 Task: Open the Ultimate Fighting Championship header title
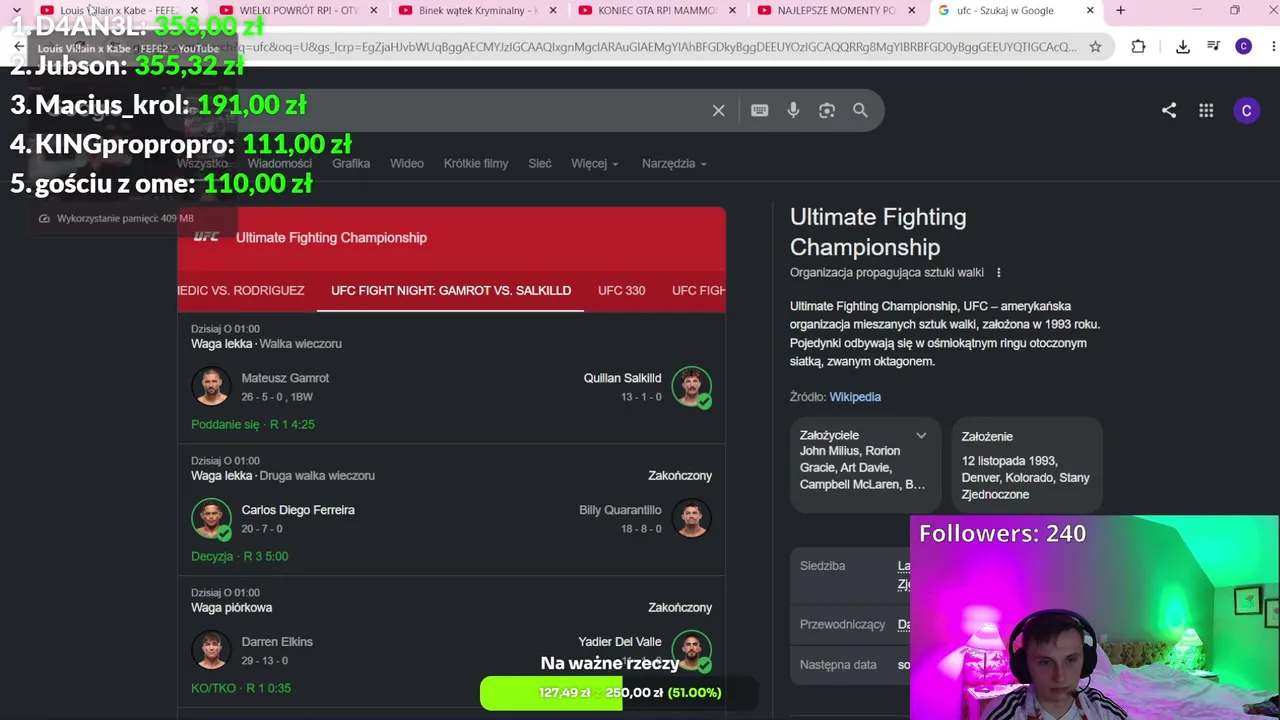[331, 237]
